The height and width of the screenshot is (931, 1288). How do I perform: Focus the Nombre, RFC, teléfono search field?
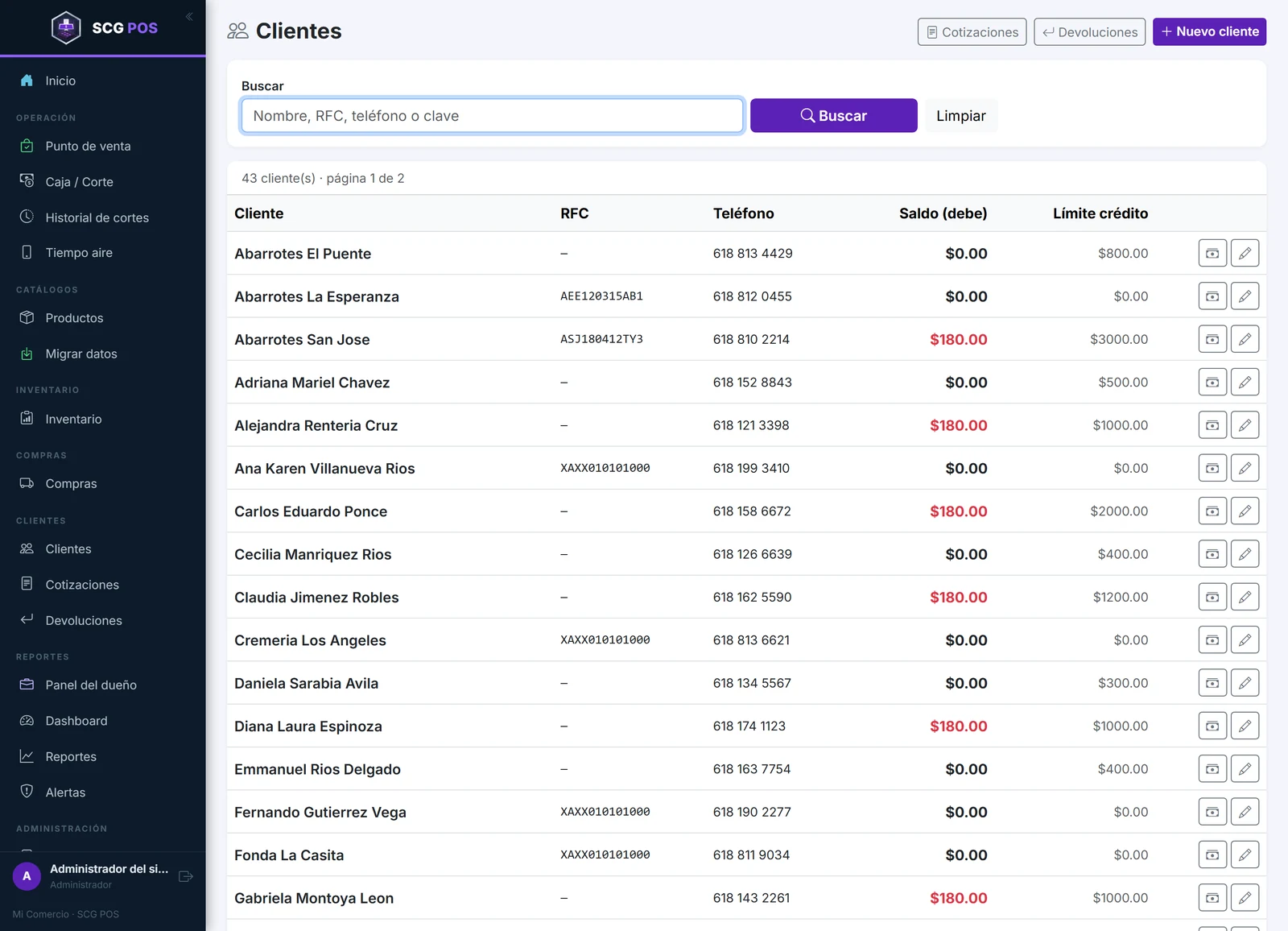[x=492, y=115]
